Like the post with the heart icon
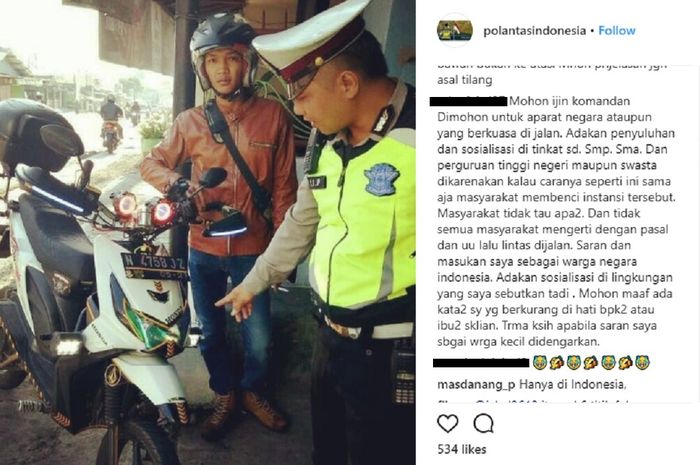 click(447, 423)
